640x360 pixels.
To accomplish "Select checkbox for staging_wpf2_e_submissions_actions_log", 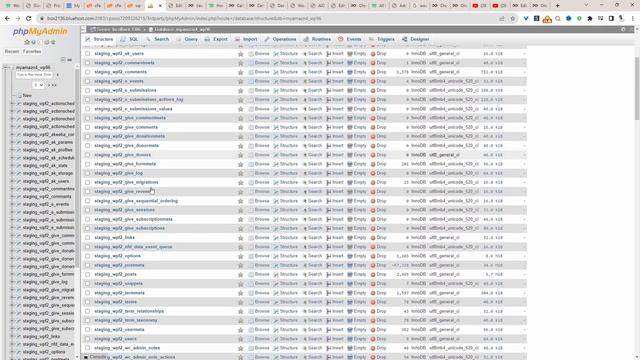I will pyautogui.click(x=87, y=100).
